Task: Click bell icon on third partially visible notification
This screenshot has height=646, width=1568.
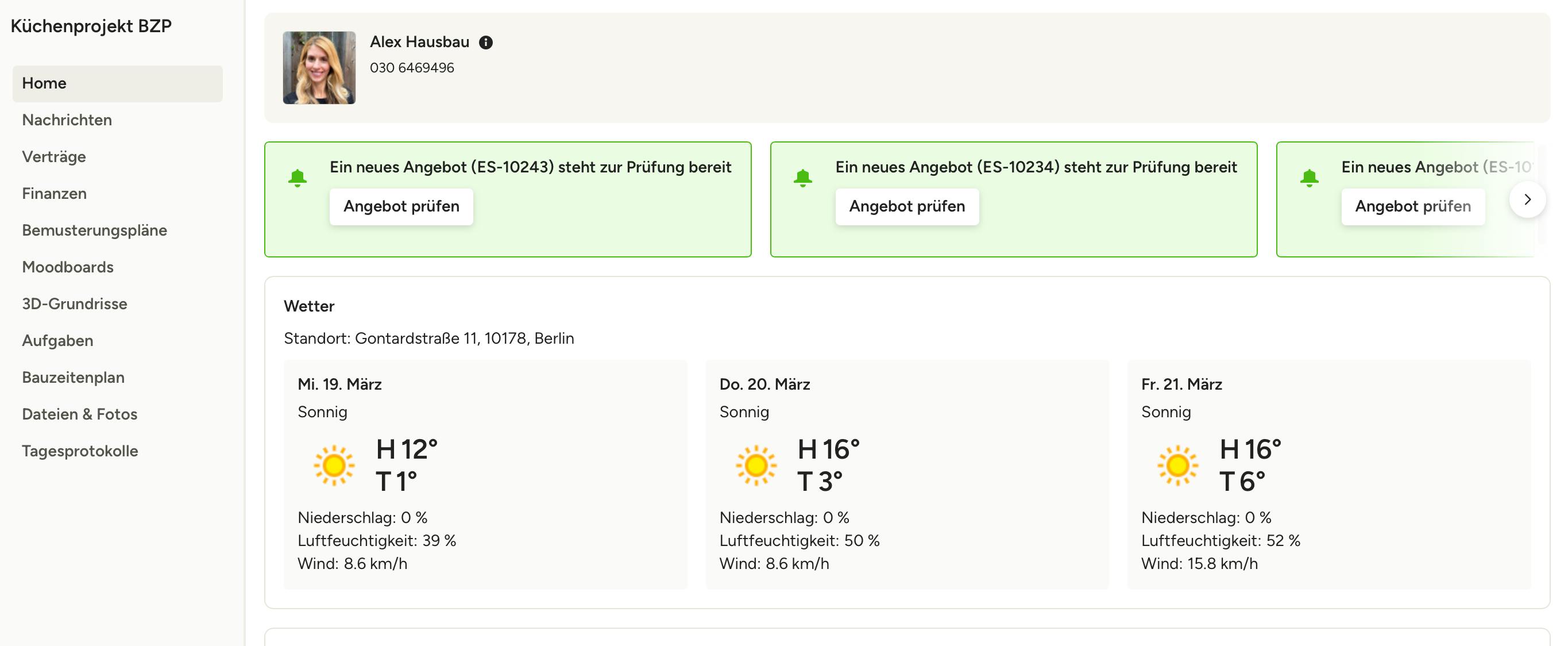Action: 1309,178
